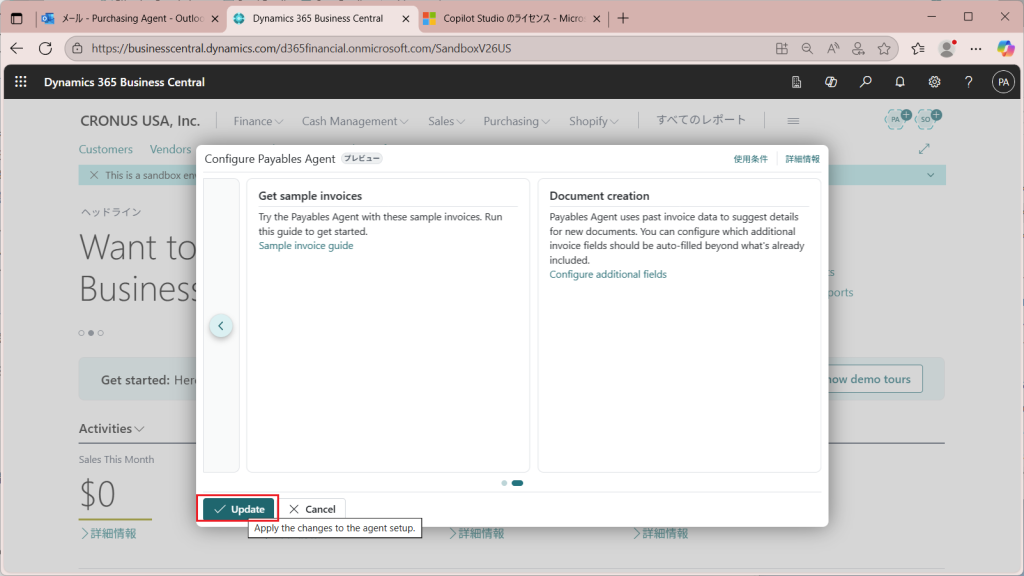Screen dimensions: 1024x576
Task: Expand the Purchasing menu
Action: (x=517, y=121)
